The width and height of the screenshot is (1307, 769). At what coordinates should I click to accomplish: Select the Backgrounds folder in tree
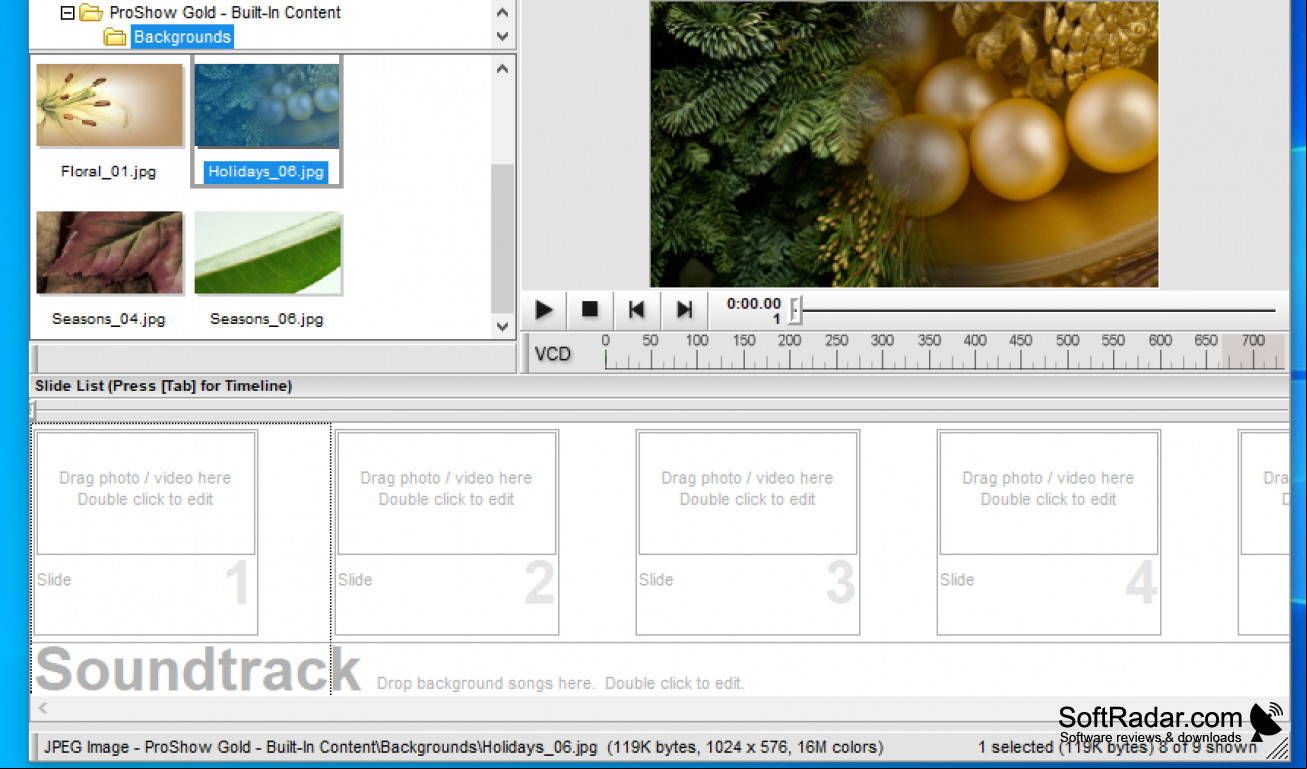(x=182, y=37)
